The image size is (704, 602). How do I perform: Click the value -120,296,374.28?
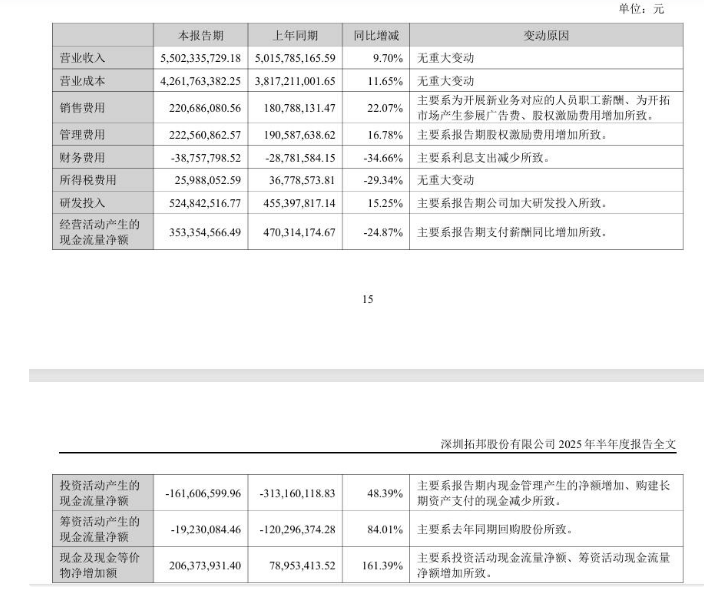click(x=297, y=530)
